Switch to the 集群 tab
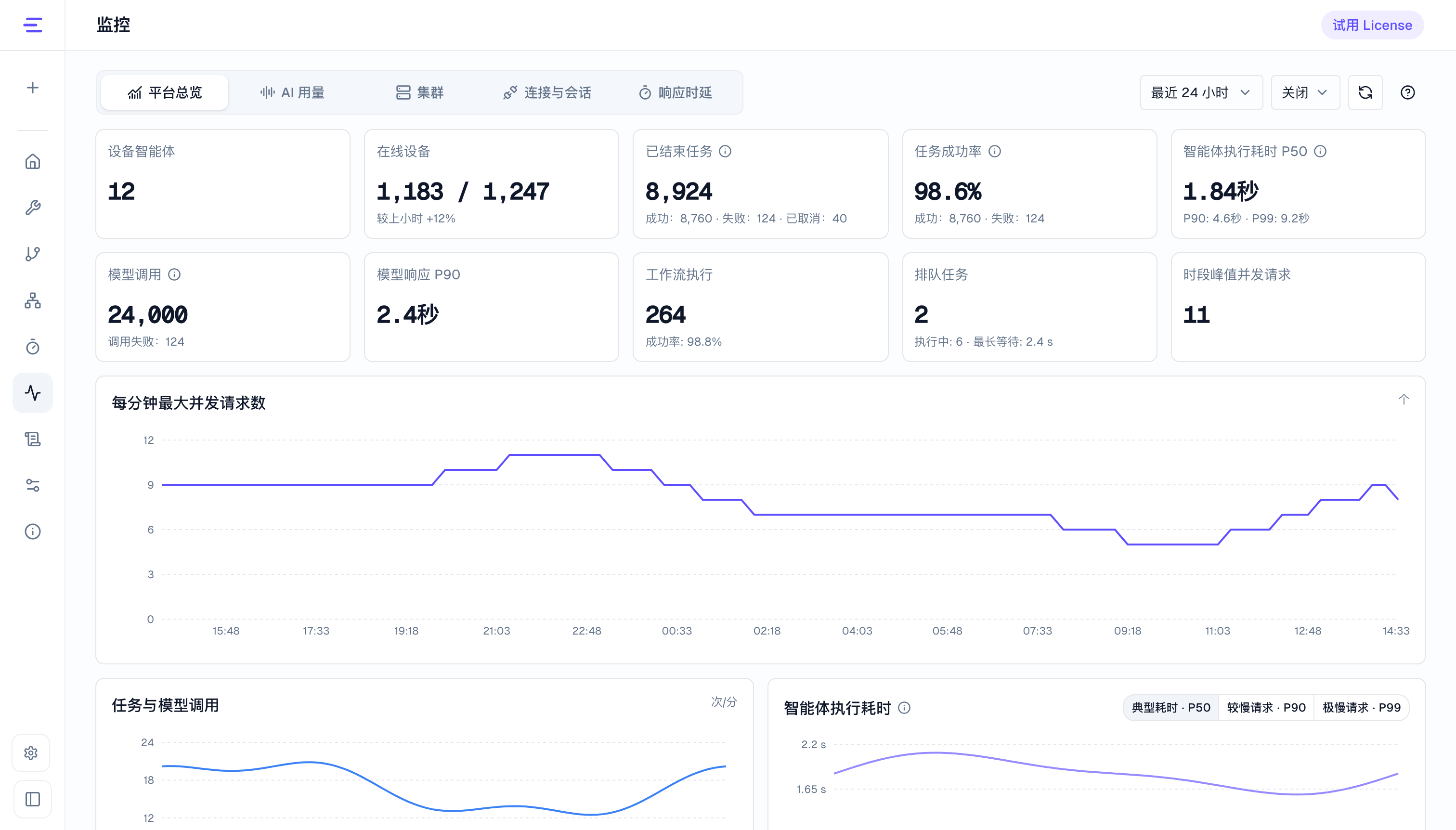The width and height of the screenshot is (1456, 830). (x=419, y=92)
